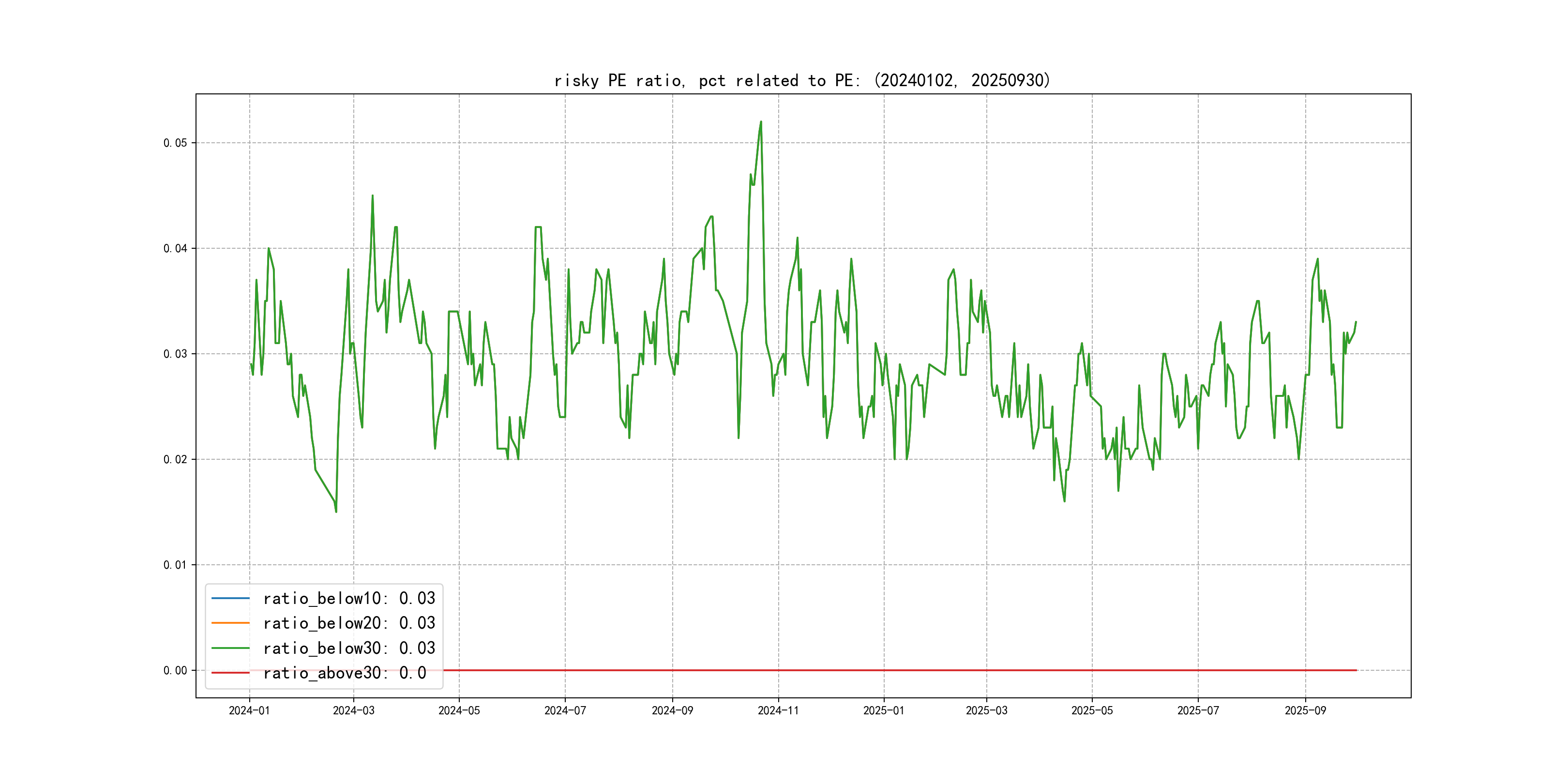This screenshot has width=1568, height=784.
Task: Click the lowest green trough before 2024-03
Action: click(x=336, y=510)
